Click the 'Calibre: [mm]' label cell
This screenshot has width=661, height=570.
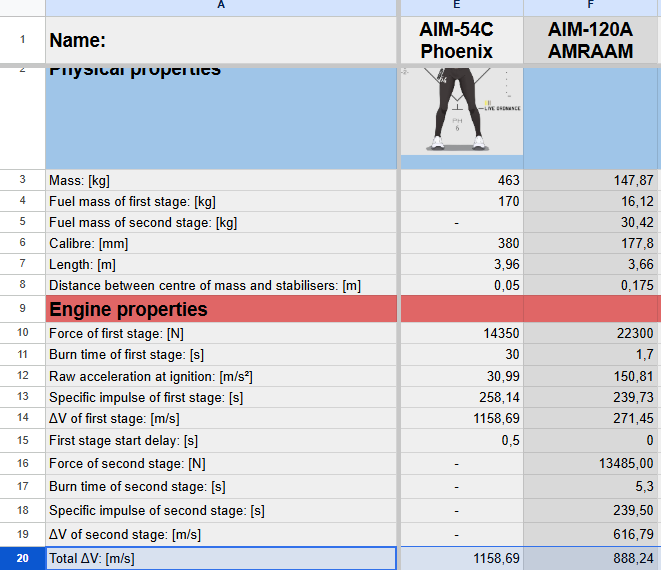pyautogui.click(x=221, y=243)
